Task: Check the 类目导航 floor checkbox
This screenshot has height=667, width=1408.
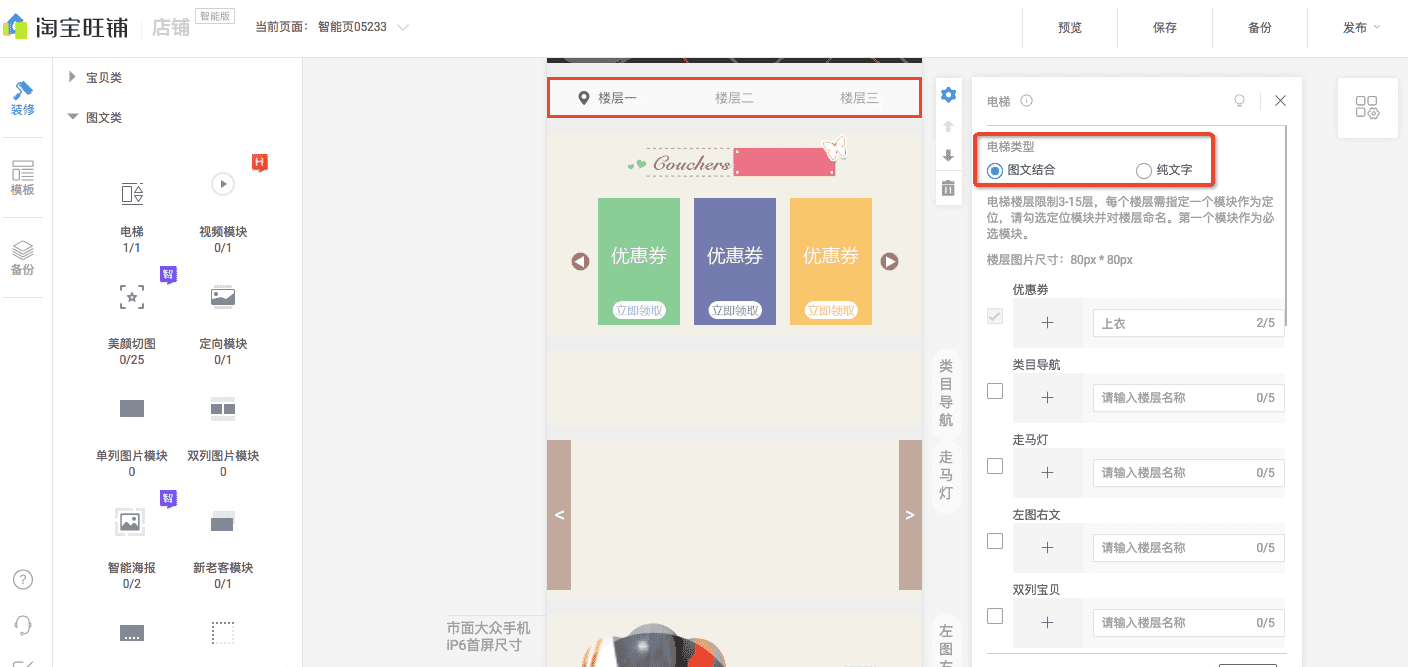Action: (x=995, y=391)
